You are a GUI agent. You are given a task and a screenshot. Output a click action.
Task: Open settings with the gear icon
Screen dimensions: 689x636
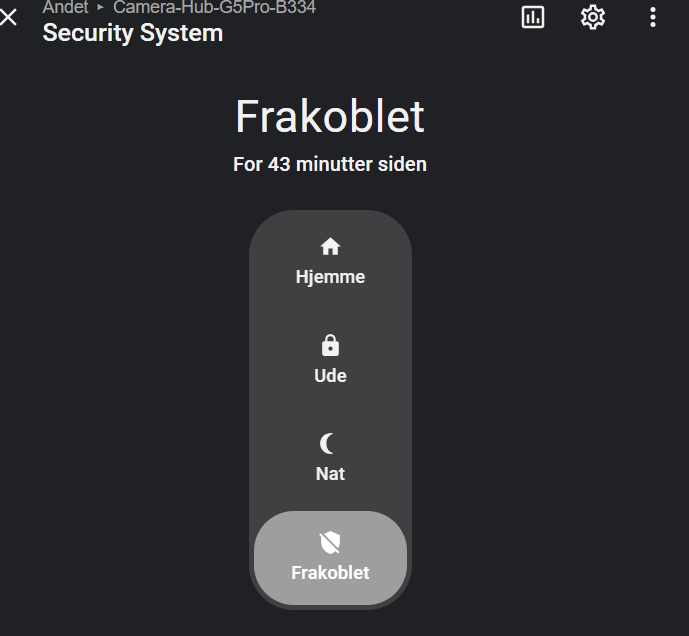pyautogui.click(x=593, y=17)
